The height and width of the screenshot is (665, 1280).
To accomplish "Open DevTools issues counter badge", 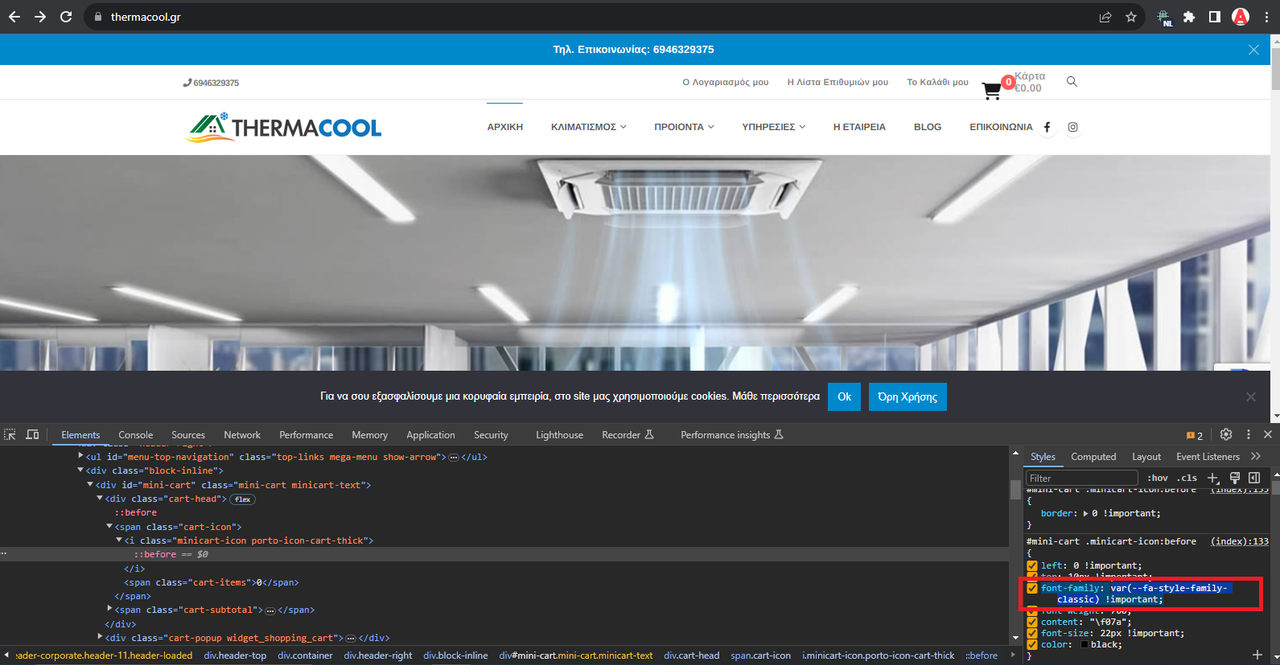I will 1194,435.
